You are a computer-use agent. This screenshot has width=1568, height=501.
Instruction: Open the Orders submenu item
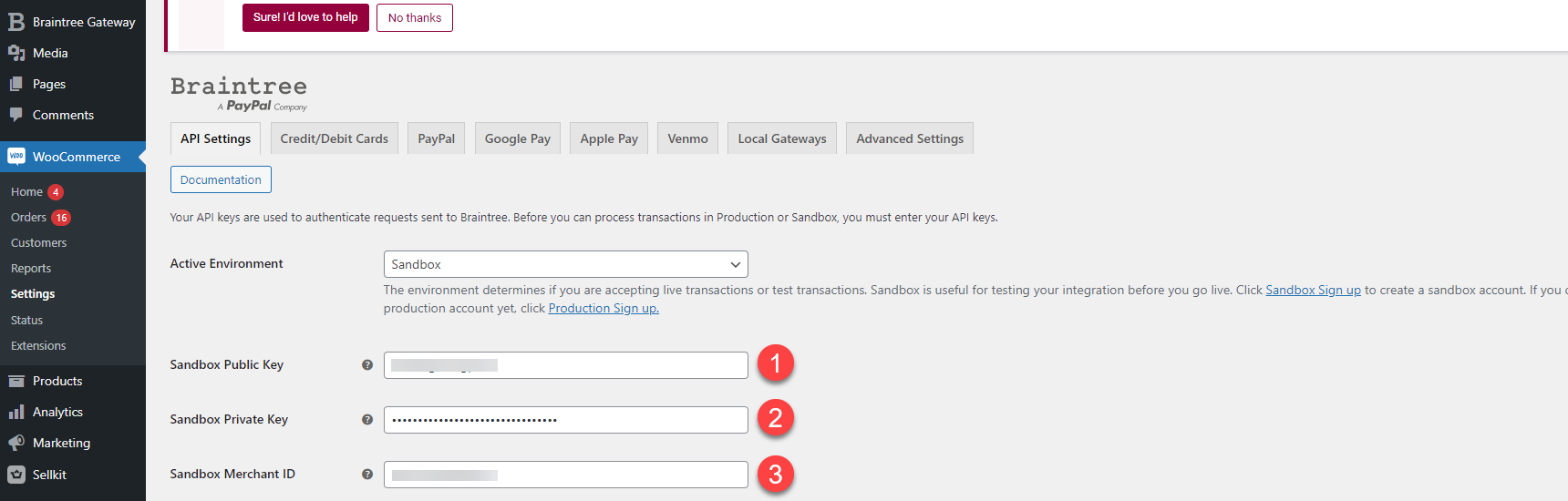[28, 218]
